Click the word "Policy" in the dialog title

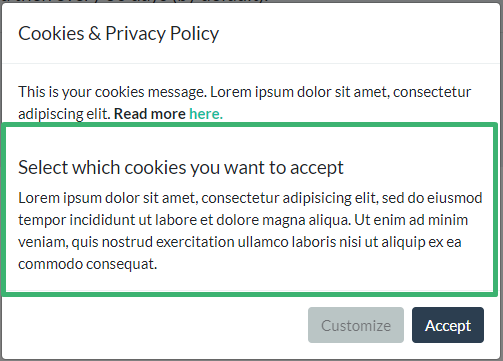pyautogui.click(x=194, y=33)
